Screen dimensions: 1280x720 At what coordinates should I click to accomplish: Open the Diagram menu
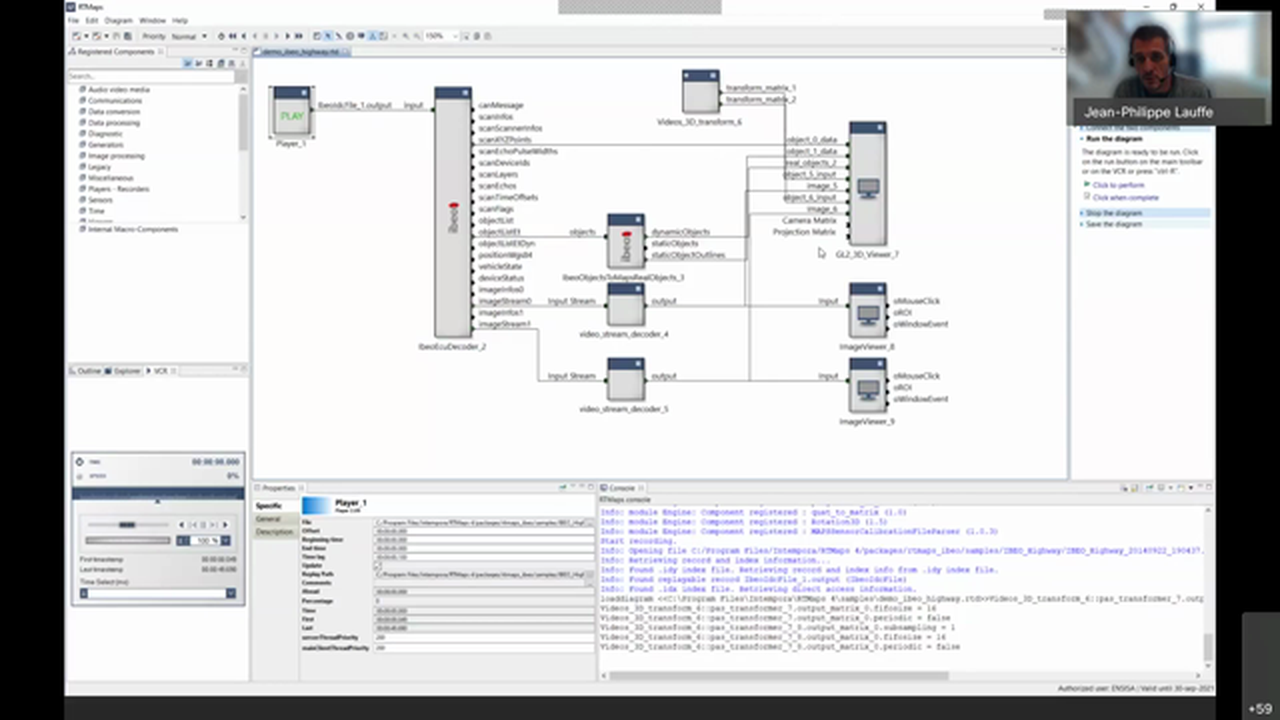point(118,20)
